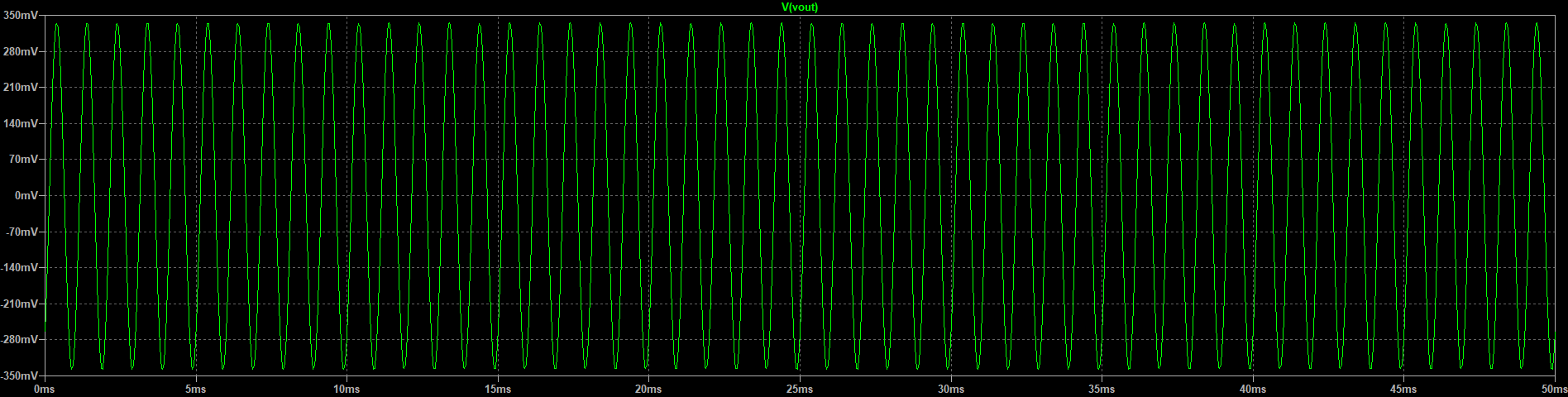Click the 10ms time axis label

point(347,389)
